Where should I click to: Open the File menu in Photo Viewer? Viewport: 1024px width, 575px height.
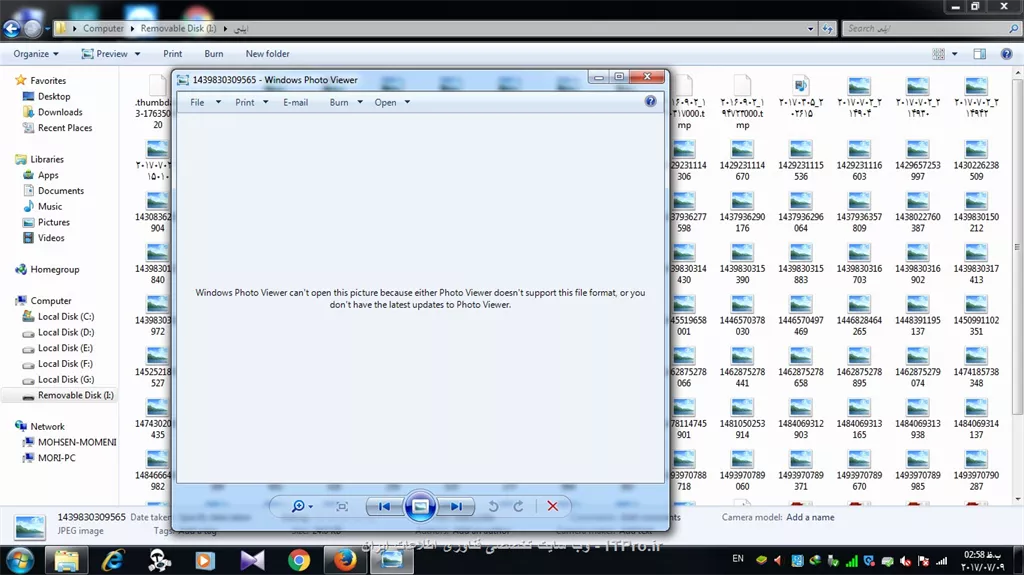pos(205,103)
